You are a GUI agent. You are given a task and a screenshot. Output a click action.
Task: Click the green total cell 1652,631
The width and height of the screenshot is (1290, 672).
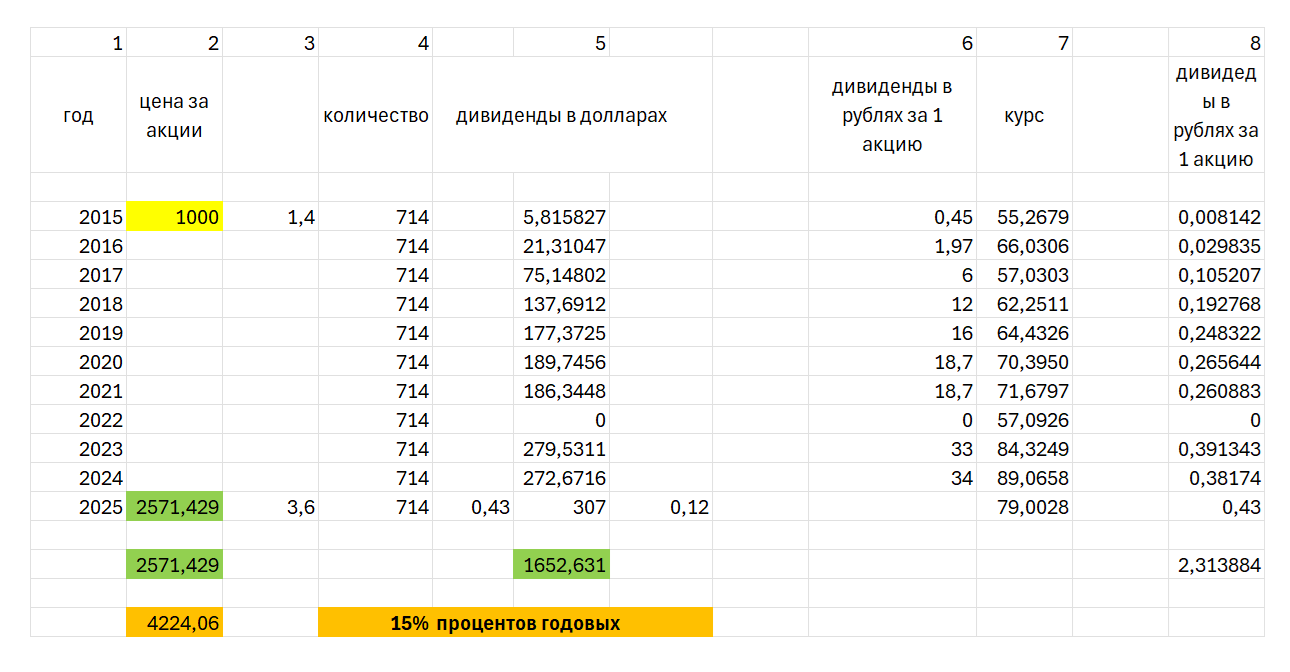tap(561, 565)
